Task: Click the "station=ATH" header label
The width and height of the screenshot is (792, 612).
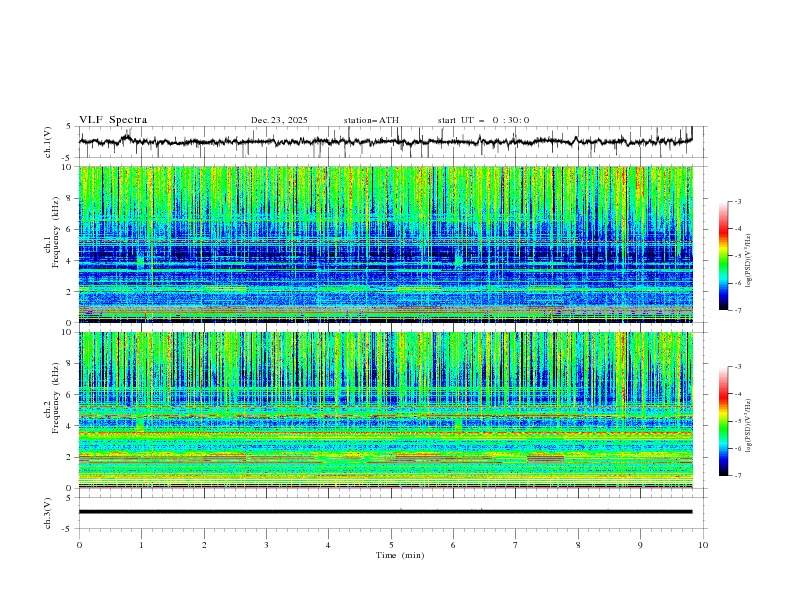Action: pyautogui.click(x=371, y=120)
